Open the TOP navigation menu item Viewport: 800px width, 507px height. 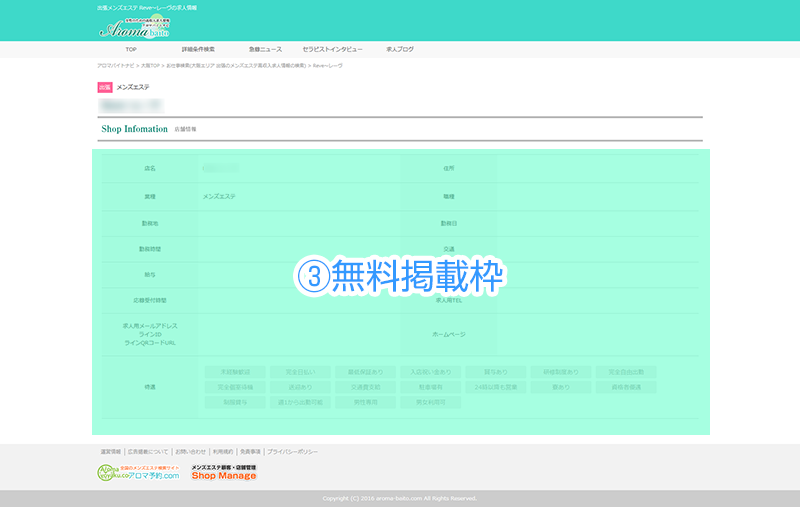131,49
